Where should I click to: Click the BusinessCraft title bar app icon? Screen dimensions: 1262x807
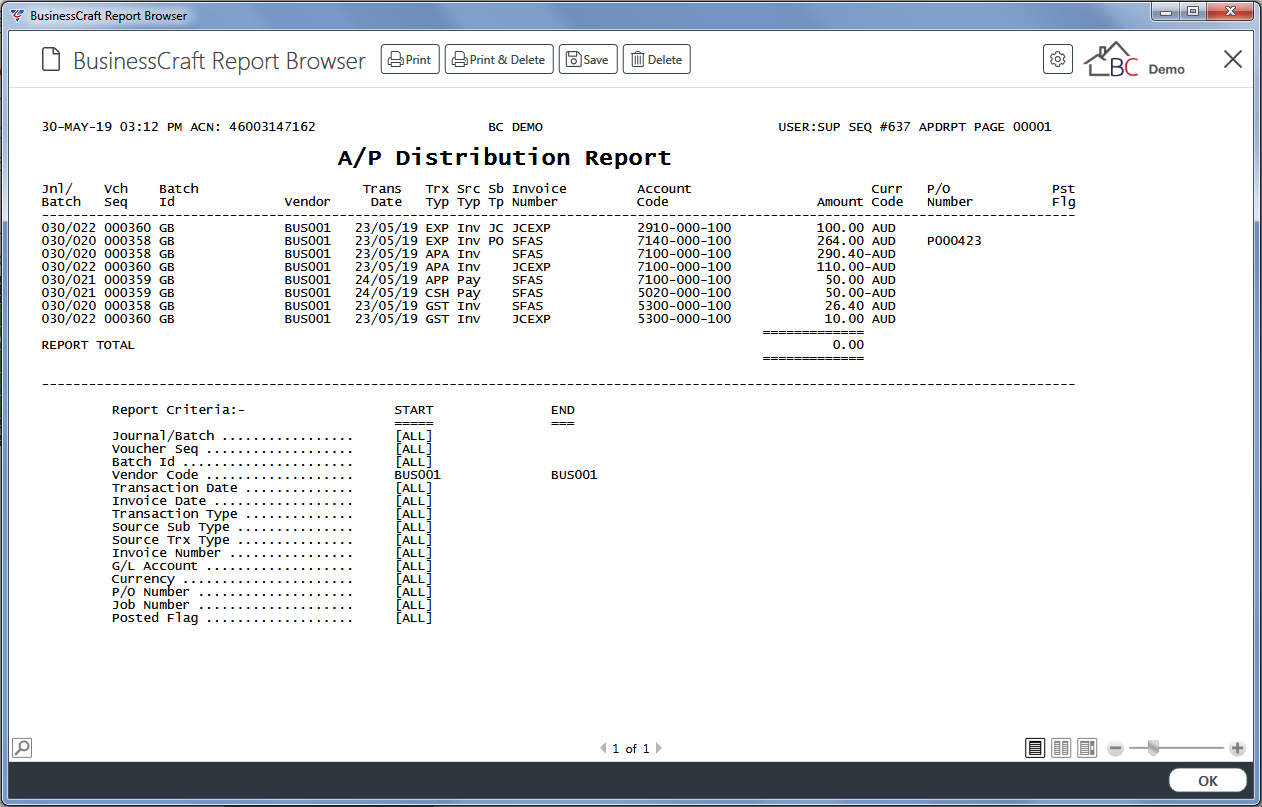tap(16, 15)
